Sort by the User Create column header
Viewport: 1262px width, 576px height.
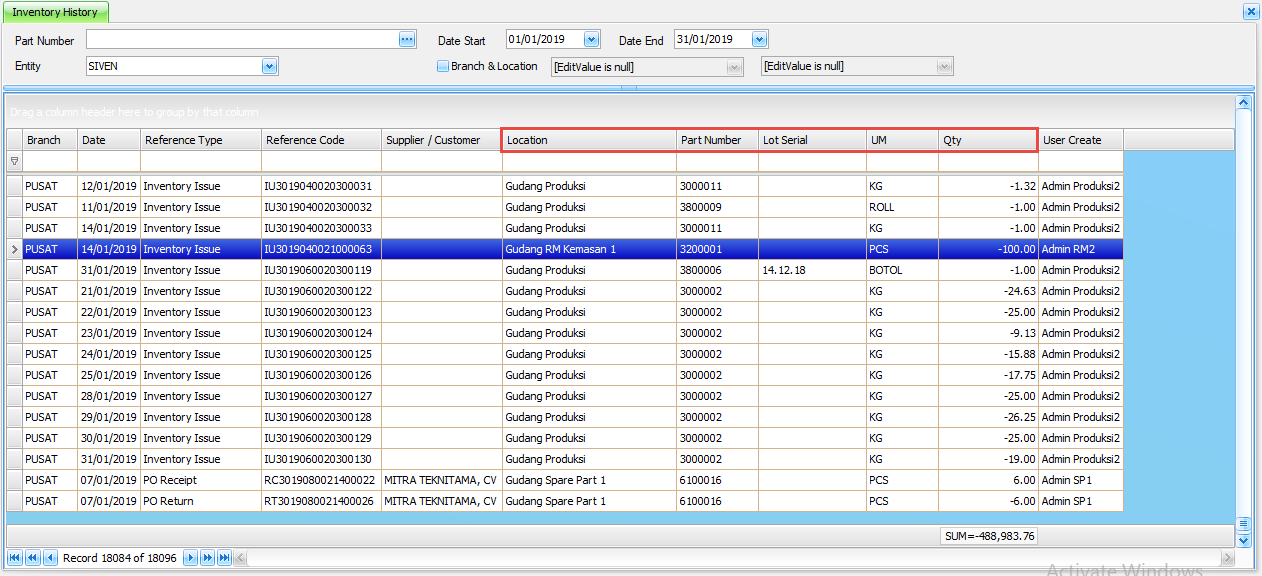click(1081, 140)
